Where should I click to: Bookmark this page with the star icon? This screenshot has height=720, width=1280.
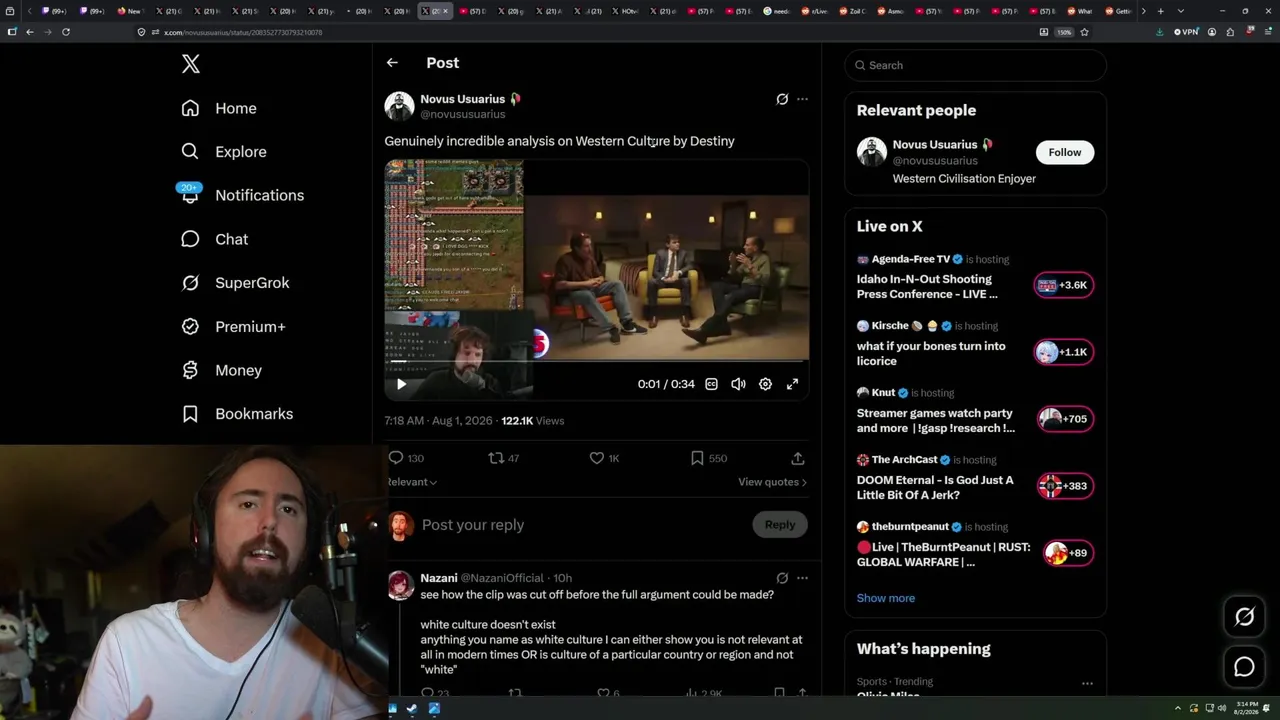click(1084, 32)
